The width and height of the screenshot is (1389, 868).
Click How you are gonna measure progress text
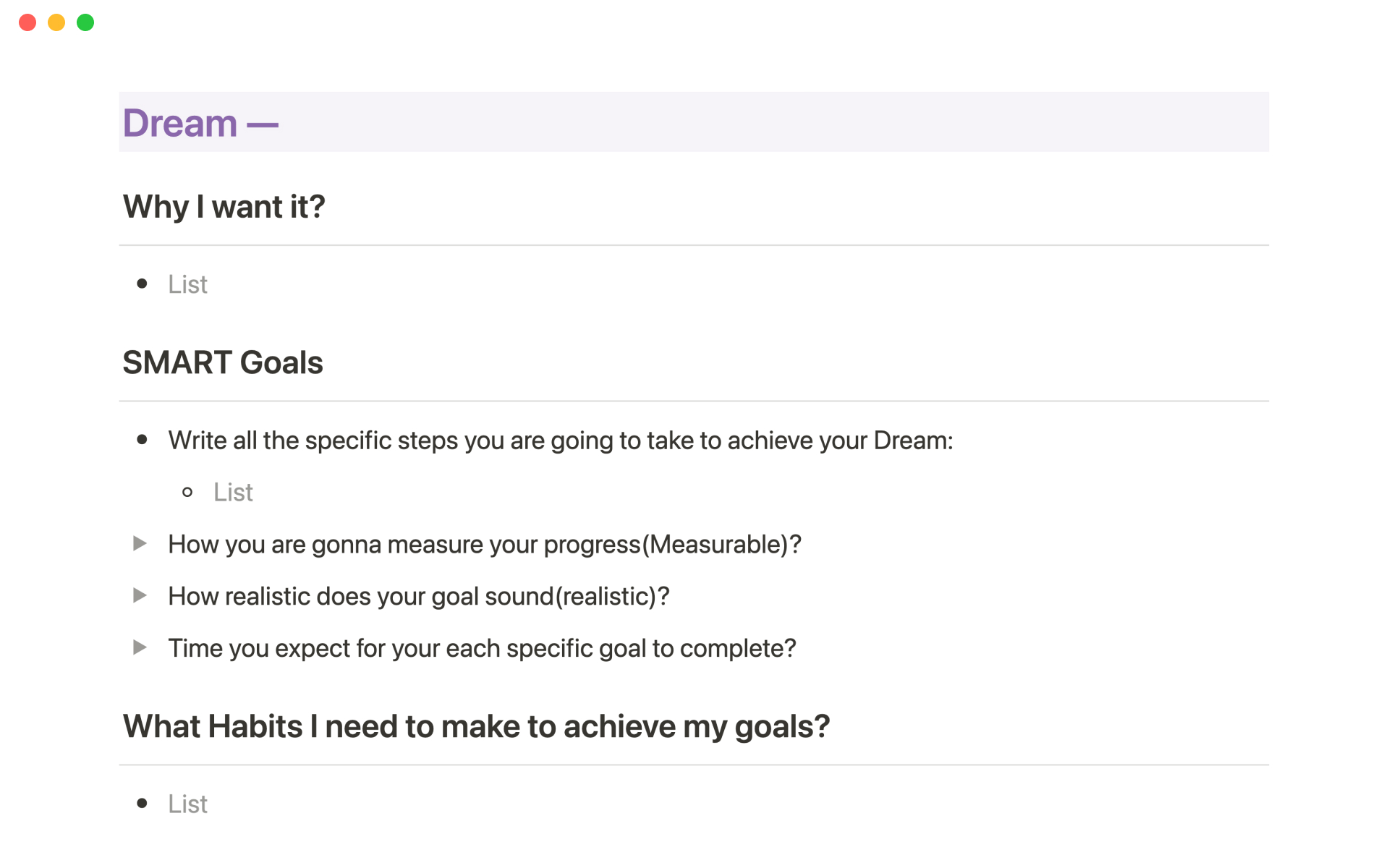click(x=484, y=545)
